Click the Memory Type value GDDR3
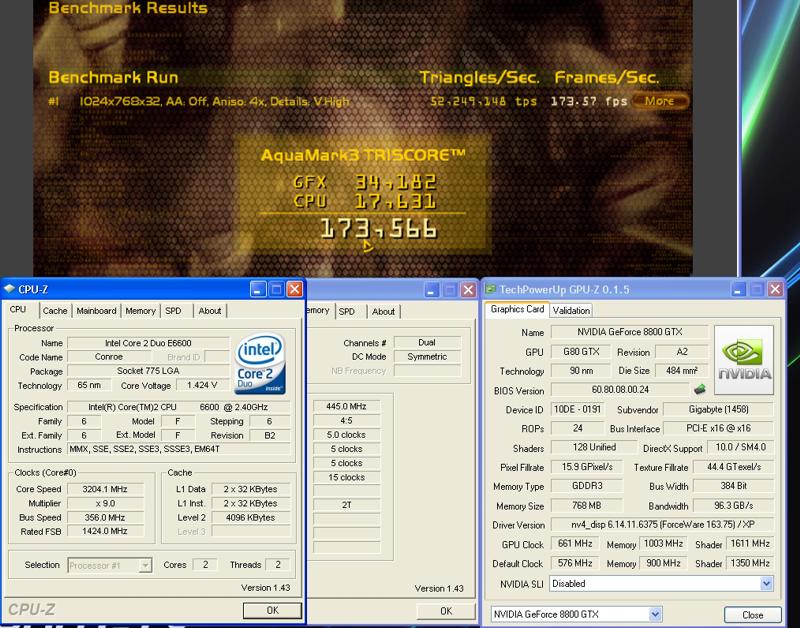The width and height of the screenshot is (800, 628). point(587,486)
